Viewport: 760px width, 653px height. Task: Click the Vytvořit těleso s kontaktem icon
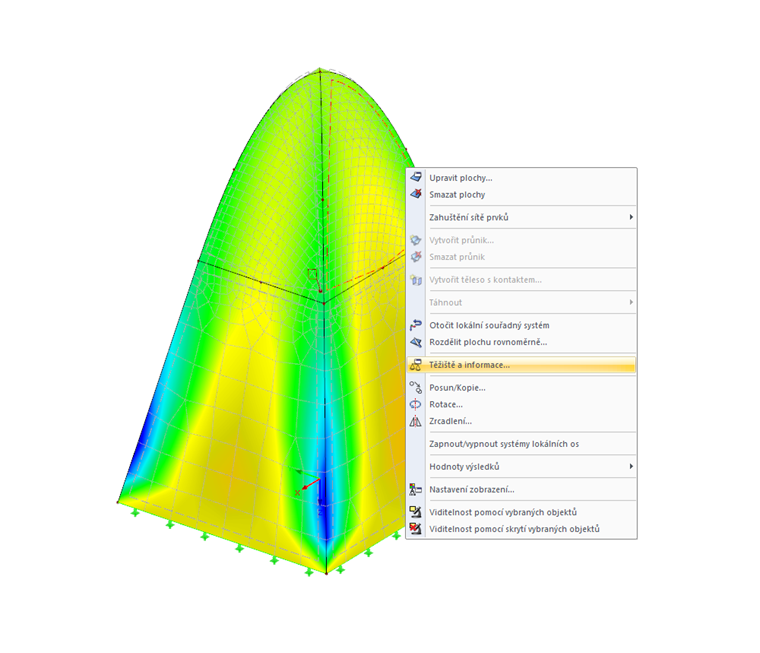pos(416,279)
